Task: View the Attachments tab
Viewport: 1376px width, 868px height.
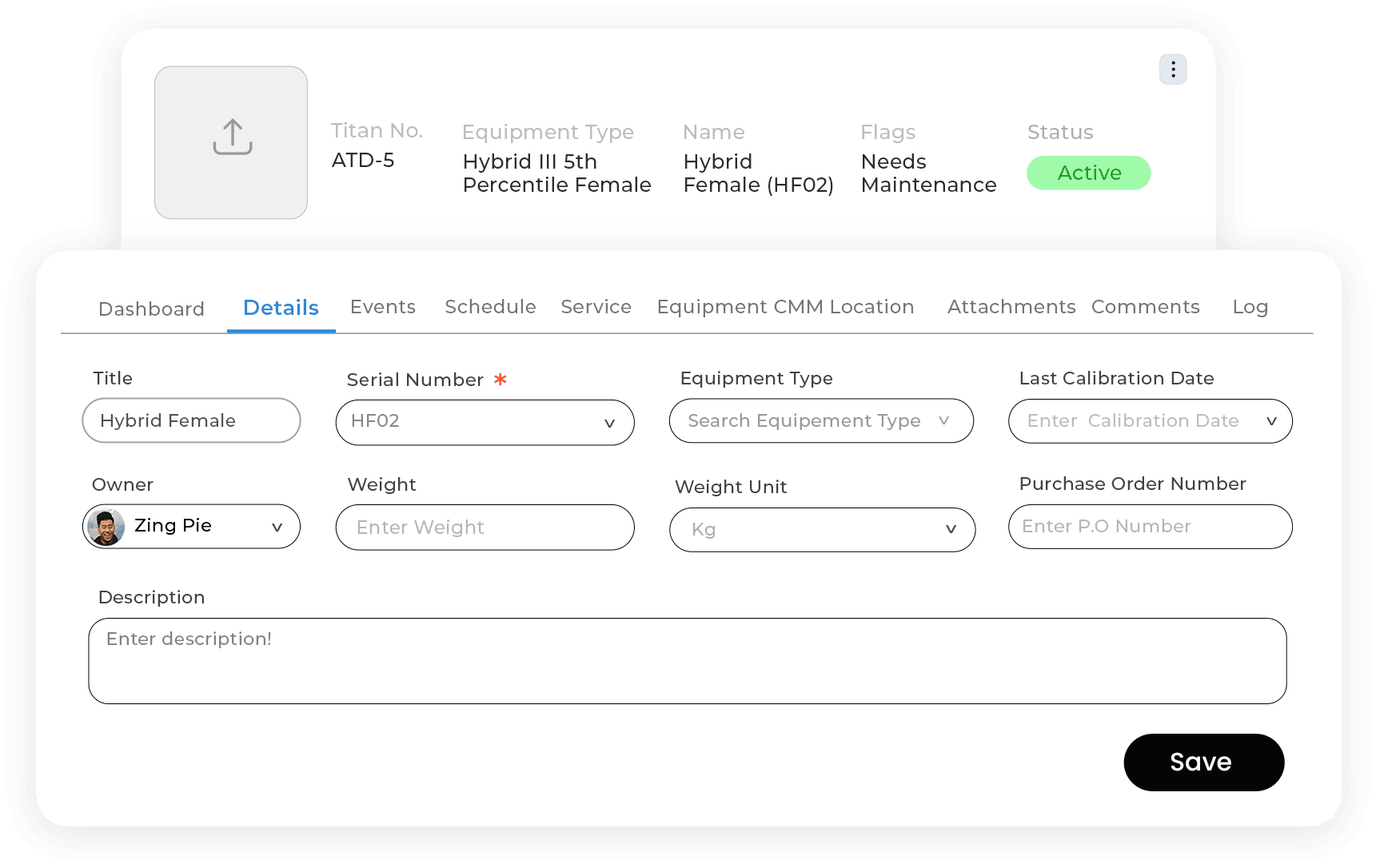Action: tap(1011, 307)
